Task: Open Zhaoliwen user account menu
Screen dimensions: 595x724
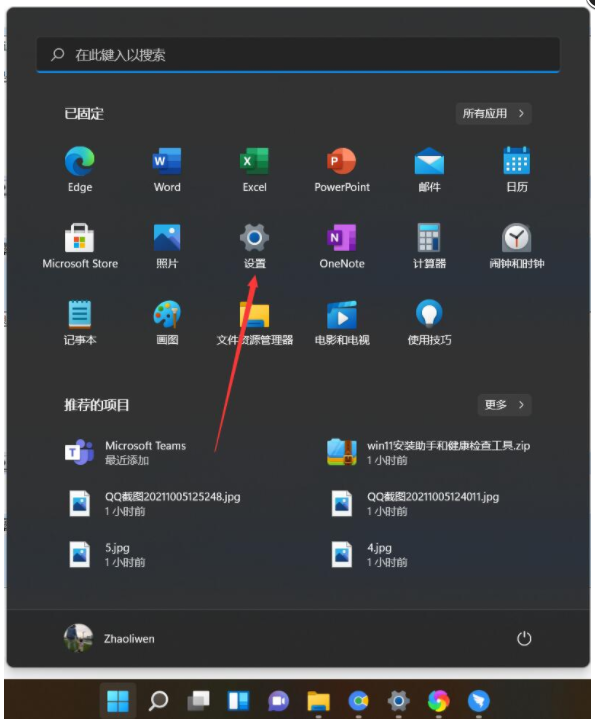Action: (109, 639)
